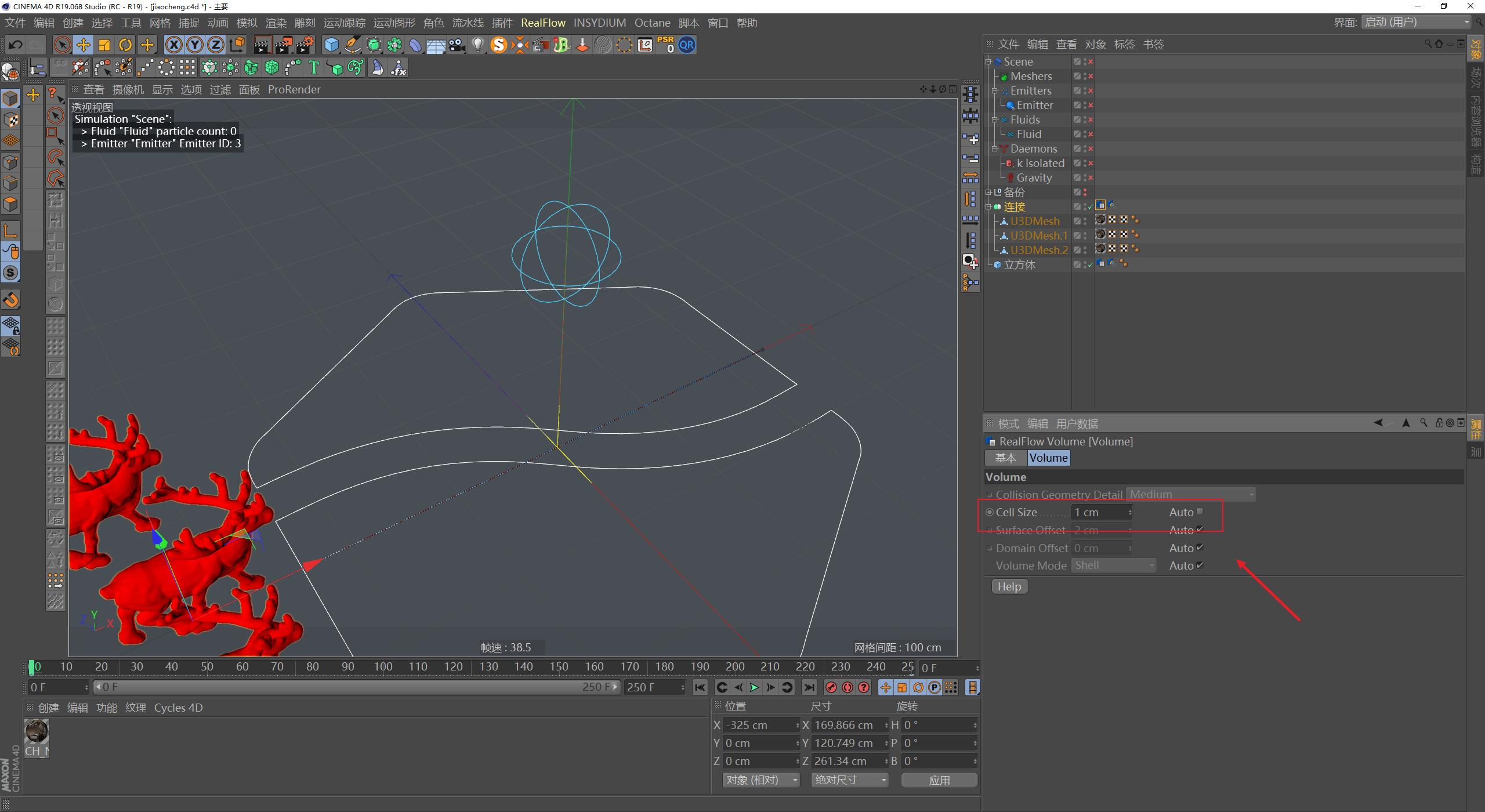
Task: Uncheck the Surface Offset Auto checkbox
Action: [1200, 530]
